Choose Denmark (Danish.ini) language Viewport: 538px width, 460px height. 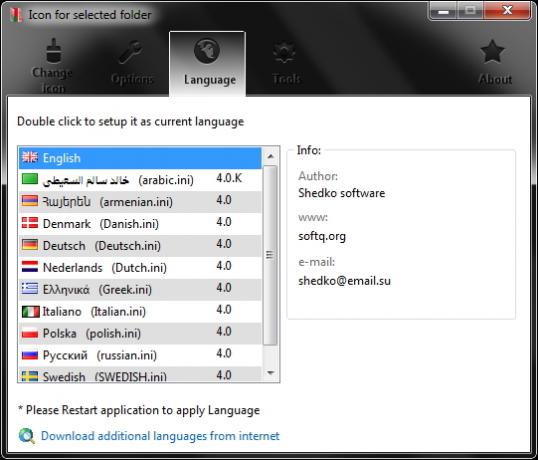[x=140, y=224]
